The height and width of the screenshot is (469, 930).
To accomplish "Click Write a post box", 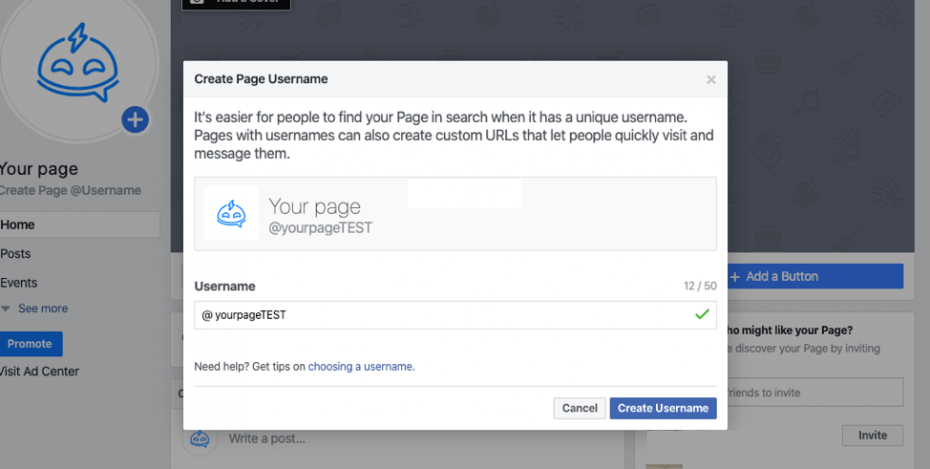I will (267, 439).
